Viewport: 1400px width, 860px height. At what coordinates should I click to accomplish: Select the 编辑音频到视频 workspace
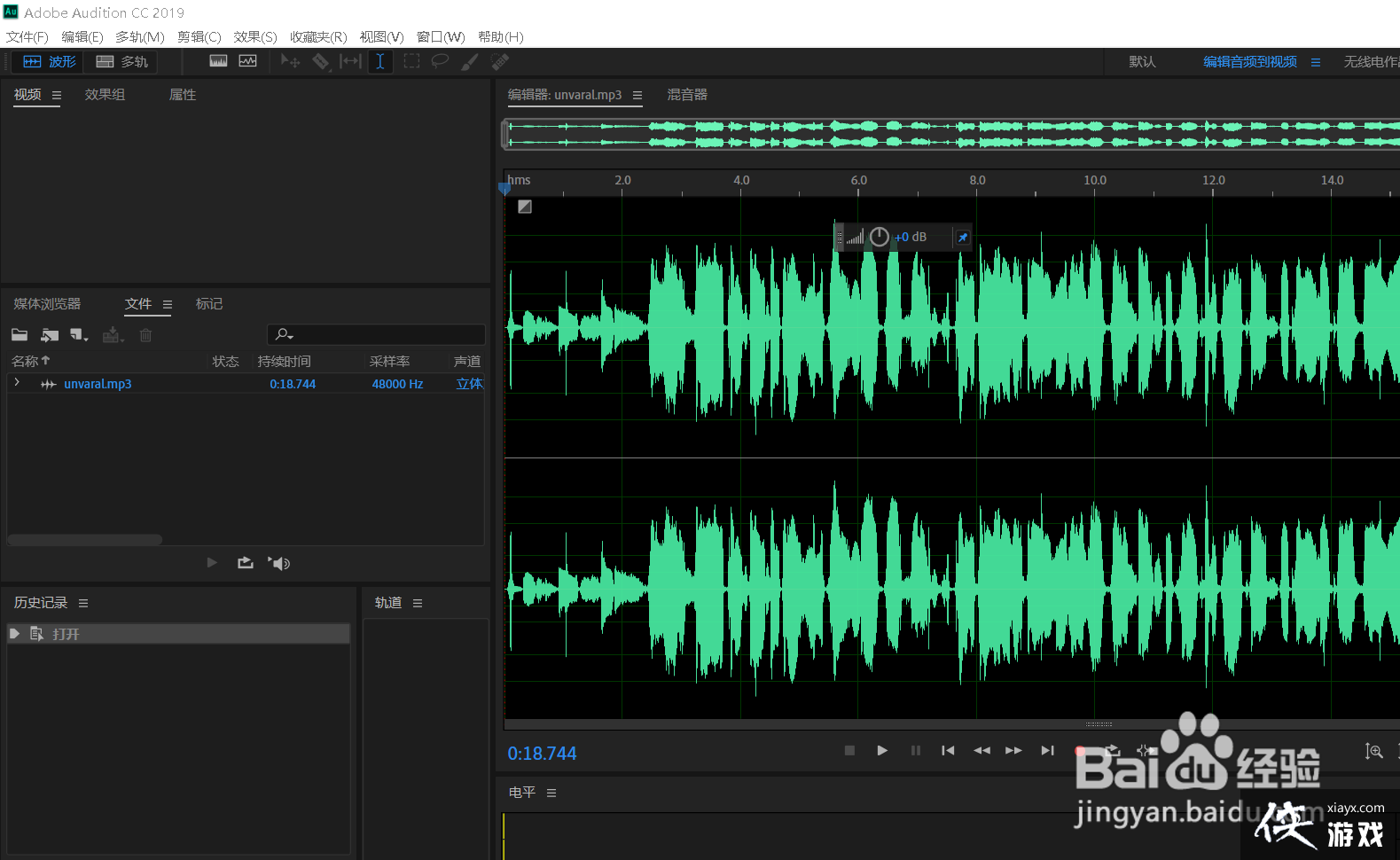click(x=1250, y=62)
